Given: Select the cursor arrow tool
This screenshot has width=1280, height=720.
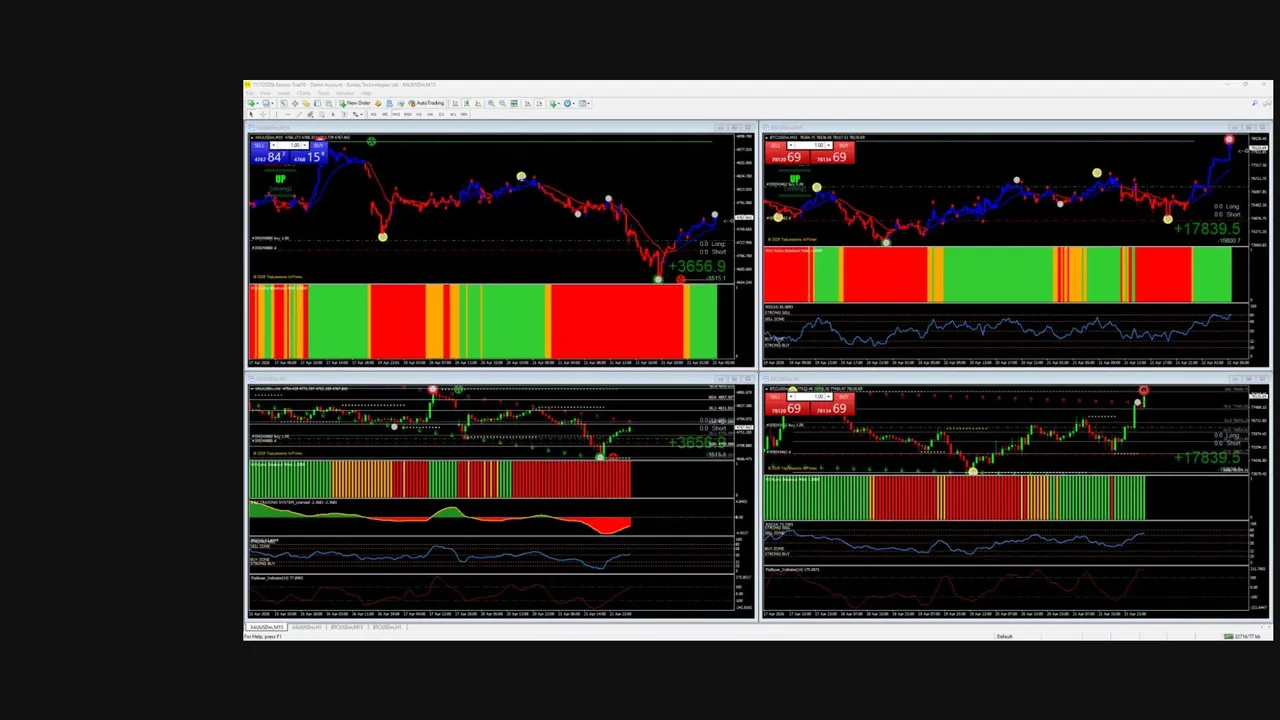Looking at the screenshot, I should click(x=251, y=114).
